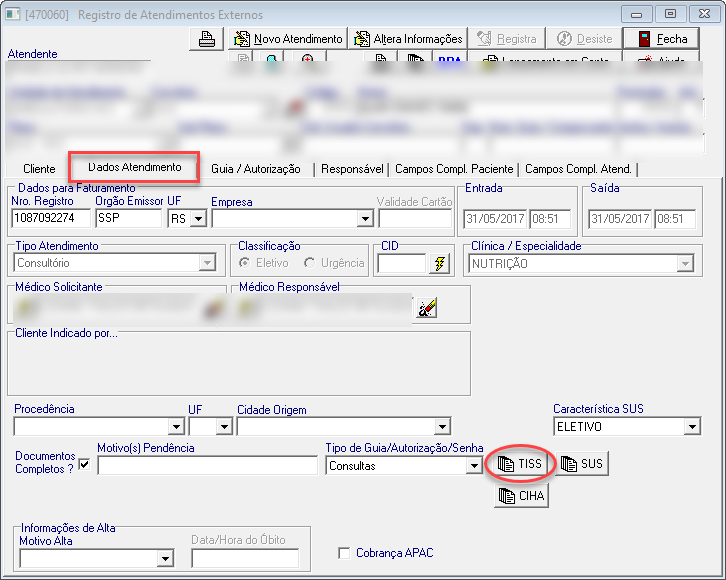The width and height of the screenshot is (726, 580).
Task: Click Altera Informações button
Action: click(x=408, y=39)
